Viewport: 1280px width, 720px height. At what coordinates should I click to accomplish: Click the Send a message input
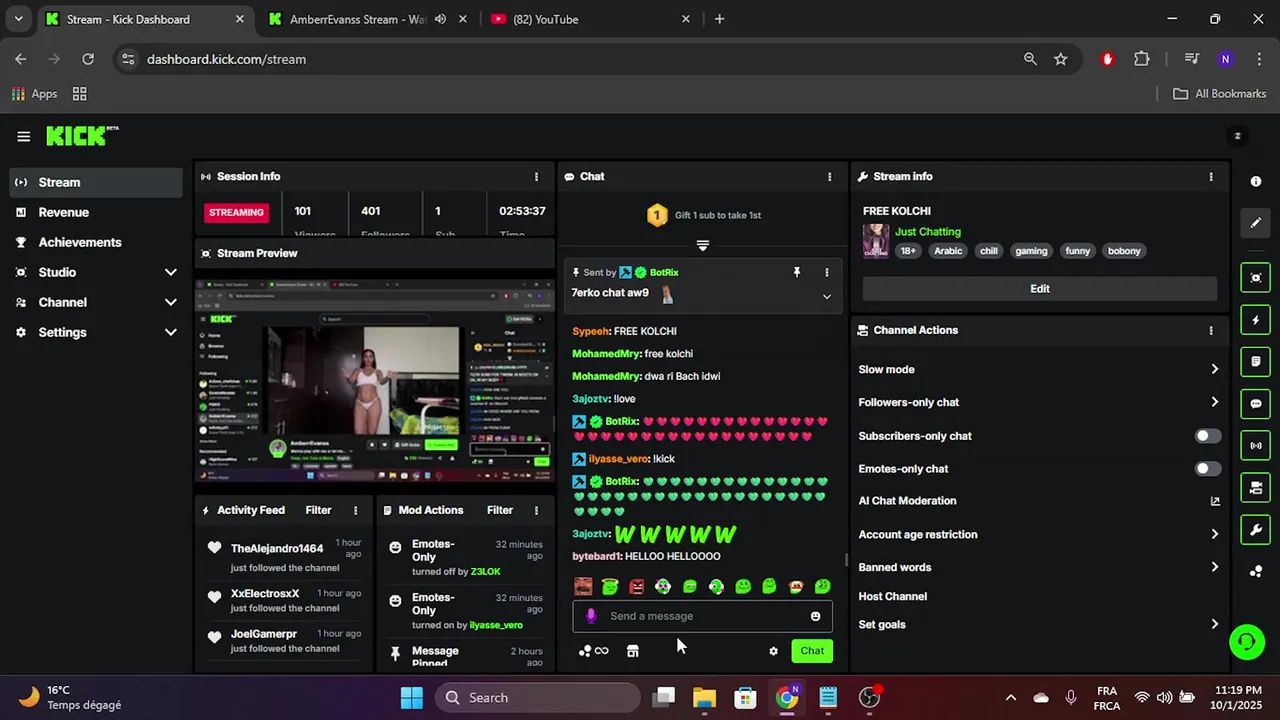[702, 616]
